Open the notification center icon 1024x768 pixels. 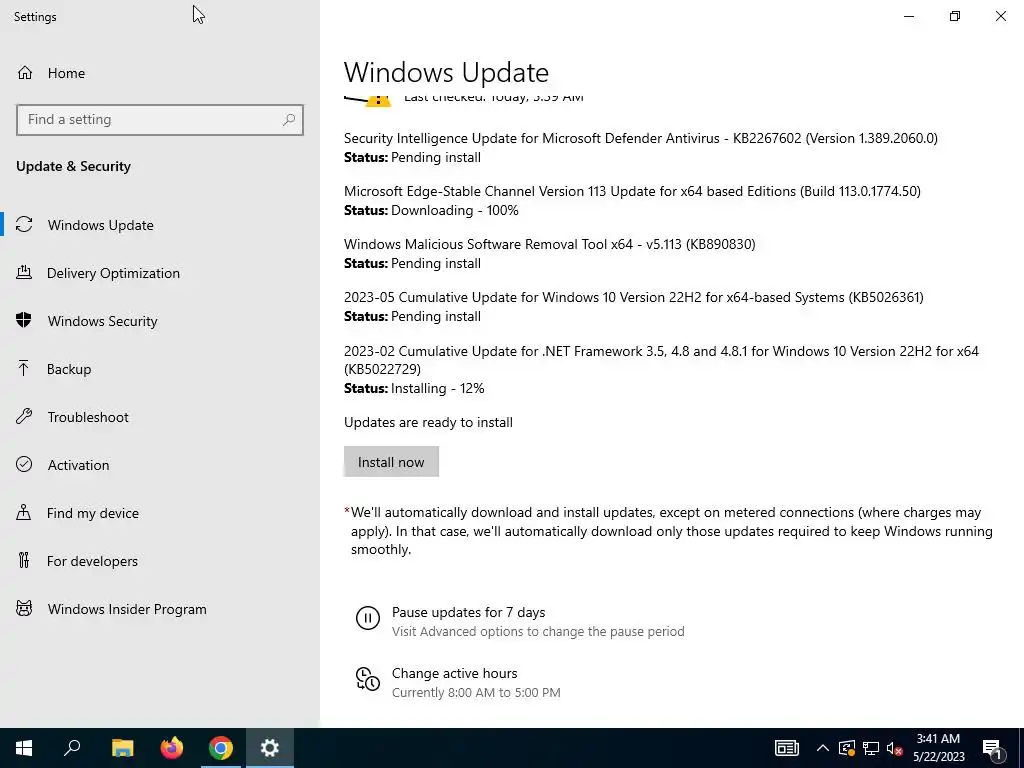coord(992,748)
